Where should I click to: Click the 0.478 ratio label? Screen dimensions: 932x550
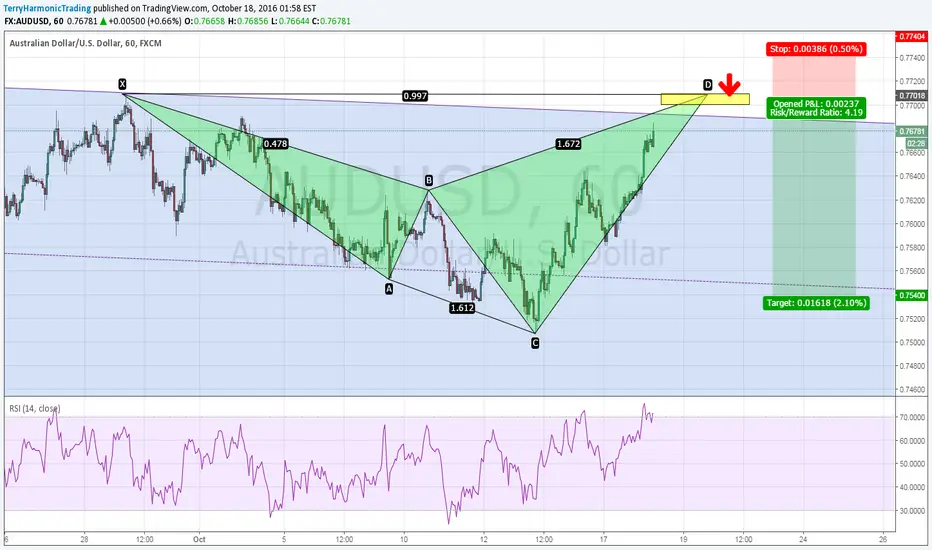click(x=275, y=143)
